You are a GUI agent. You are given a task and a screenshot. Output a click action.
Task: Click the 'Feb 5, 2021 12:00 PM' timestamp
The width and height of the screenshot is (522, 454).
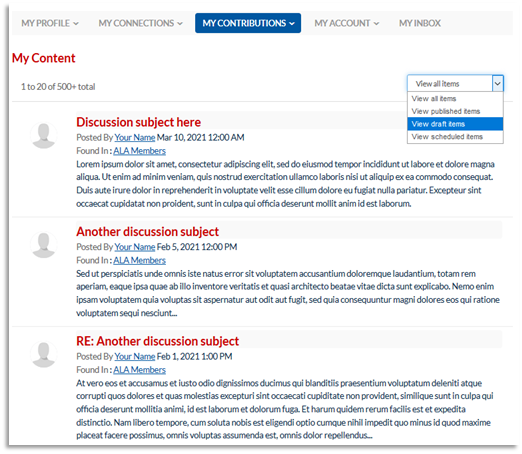click(x=197, y=247)
